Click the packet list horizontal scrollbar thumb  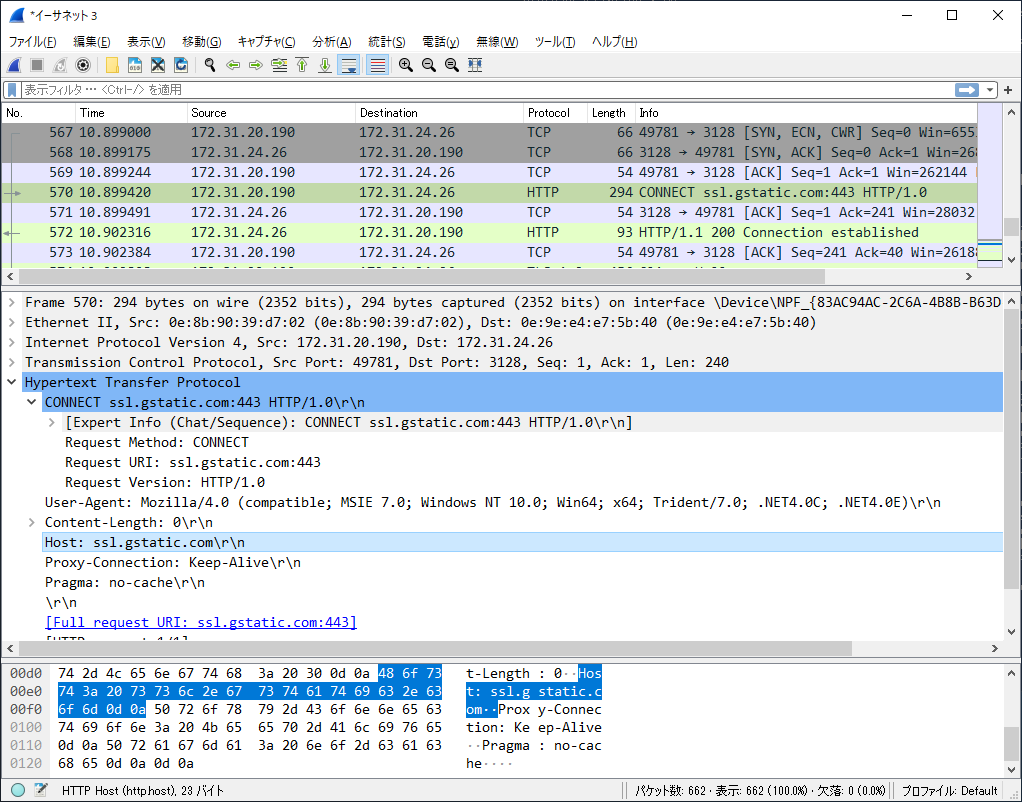(x=422, y=276)
